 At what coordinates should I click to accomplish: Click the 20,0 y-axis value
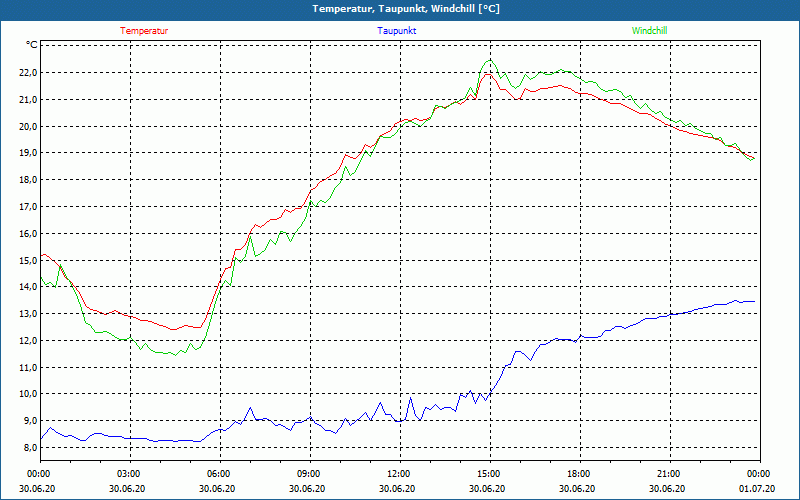pos(29,127)
